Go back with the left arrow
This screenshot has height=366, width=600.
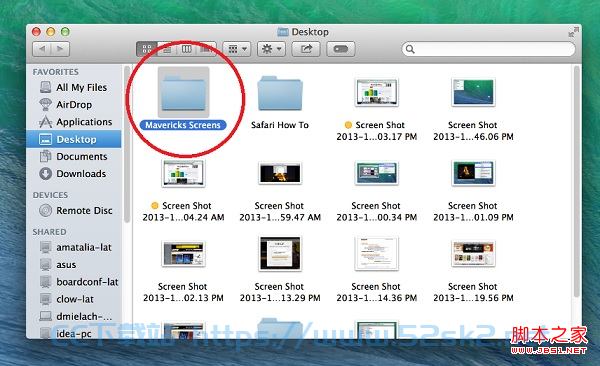(x=42, y=49)
